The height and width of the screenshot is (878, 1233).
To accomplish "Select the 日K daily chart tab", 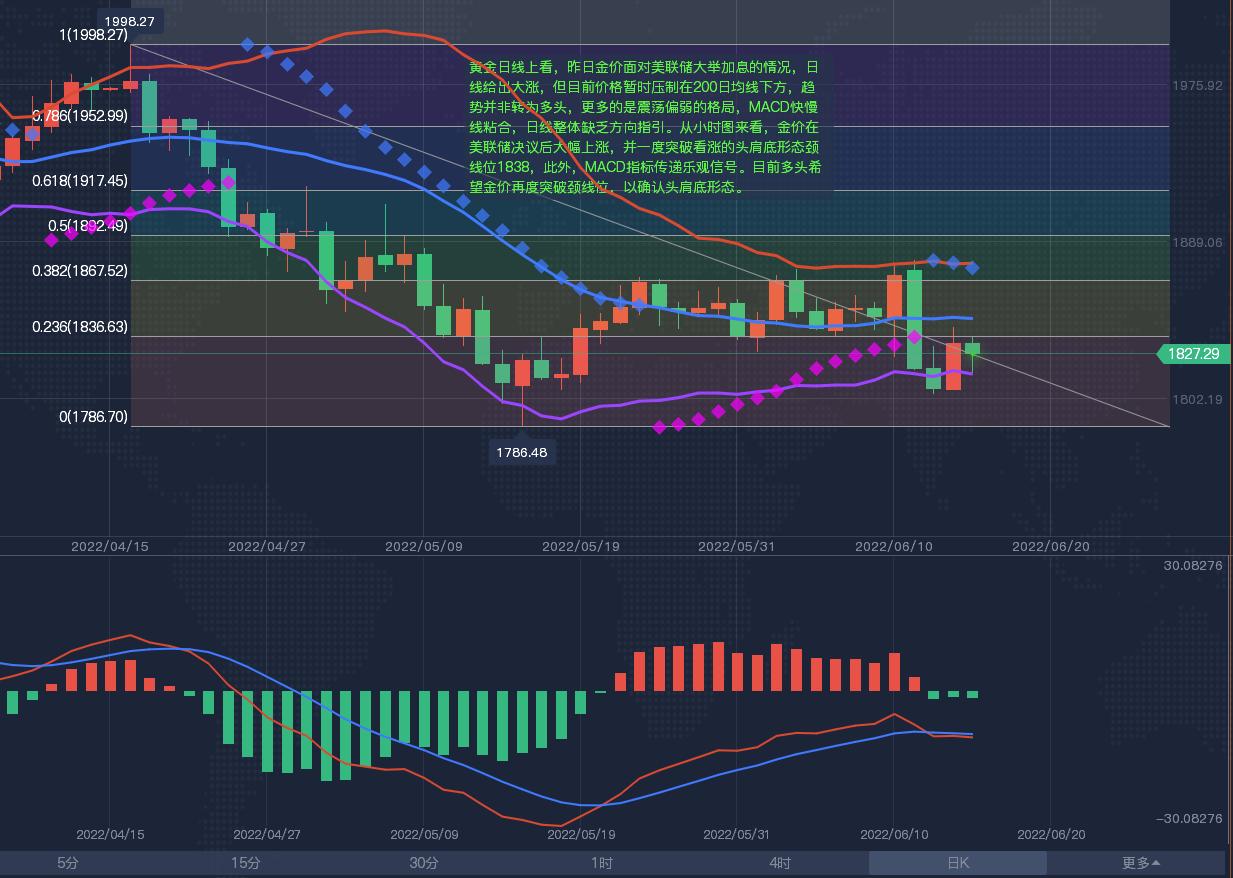I will point(958,863).
